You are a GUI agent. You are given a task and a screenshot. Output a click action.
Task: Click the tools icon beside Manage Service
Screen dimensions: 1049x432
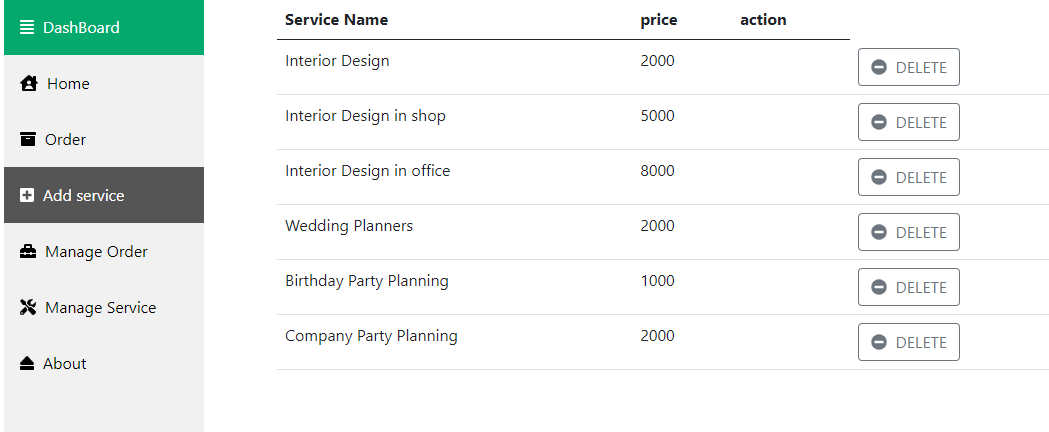click(x=28, y=308)
